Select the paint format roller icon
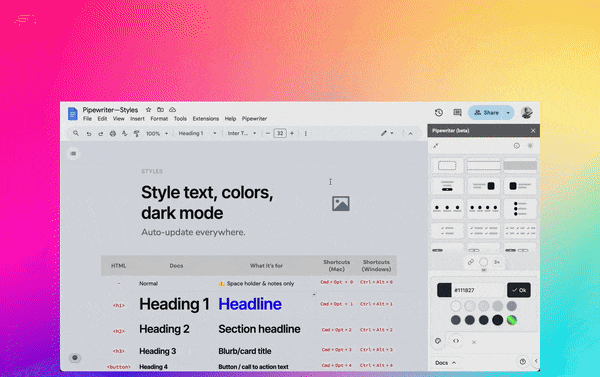This screenshot has height=377, width=600. point(137,134)
